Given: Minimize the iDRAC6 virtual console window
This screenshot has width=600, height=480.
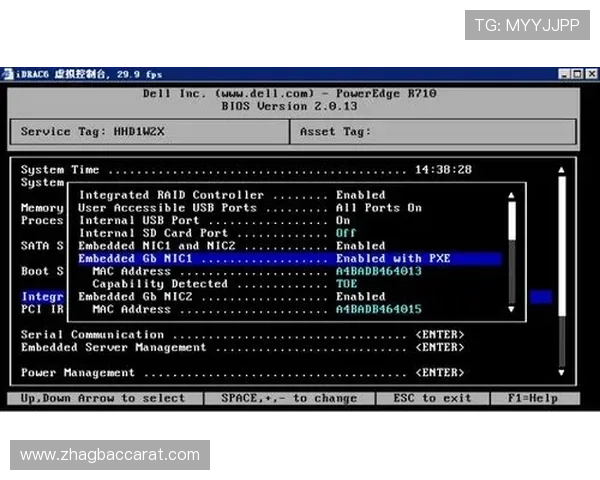Looking at the screenshot, I should [x=565, y=74].
